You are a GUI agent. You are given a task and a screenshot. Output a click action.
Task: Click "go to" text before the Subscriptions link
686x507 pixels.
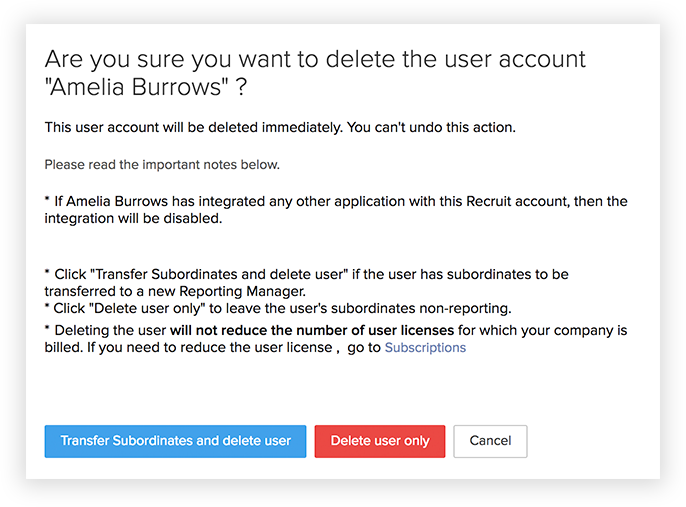[x=364, y=348]
